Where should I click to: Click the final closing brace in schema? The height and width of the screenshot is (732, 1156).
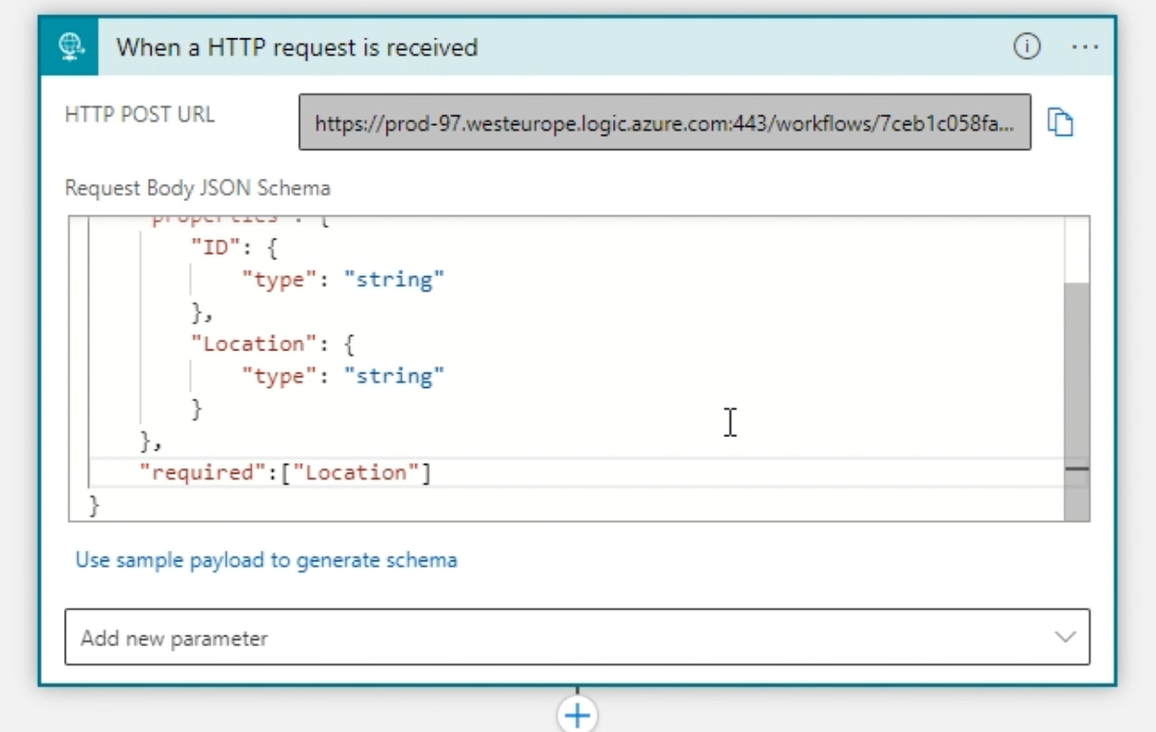pos(95,505)
